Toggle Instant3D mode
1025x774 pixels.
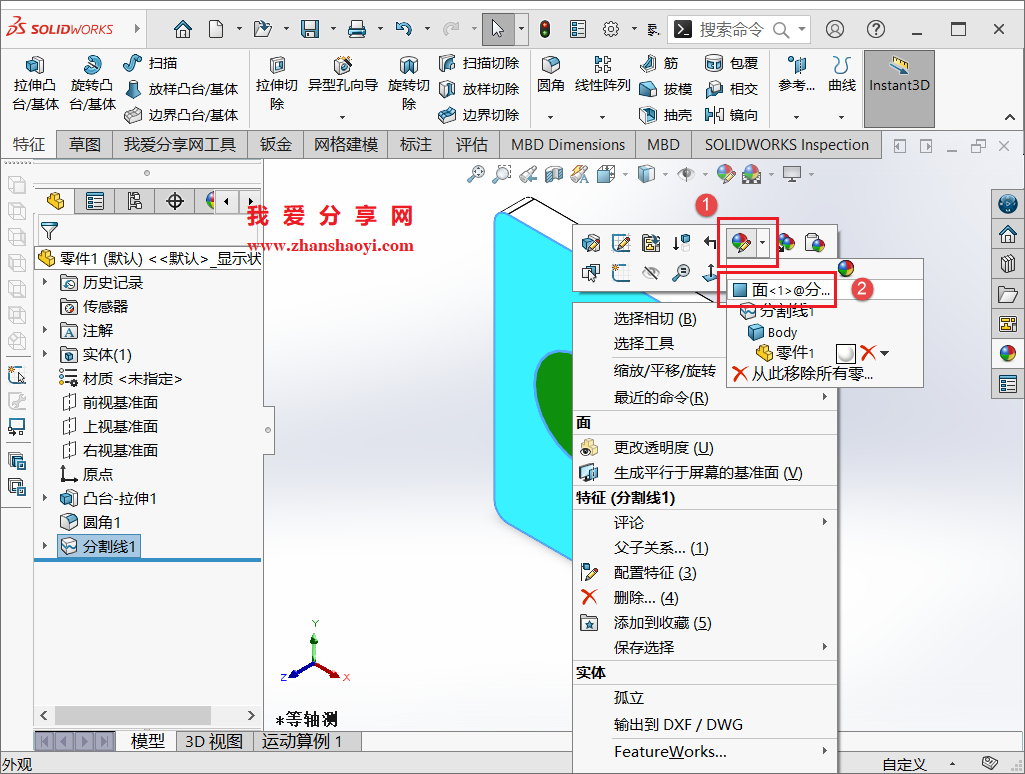pyautogui.click(x=898, y=88)
